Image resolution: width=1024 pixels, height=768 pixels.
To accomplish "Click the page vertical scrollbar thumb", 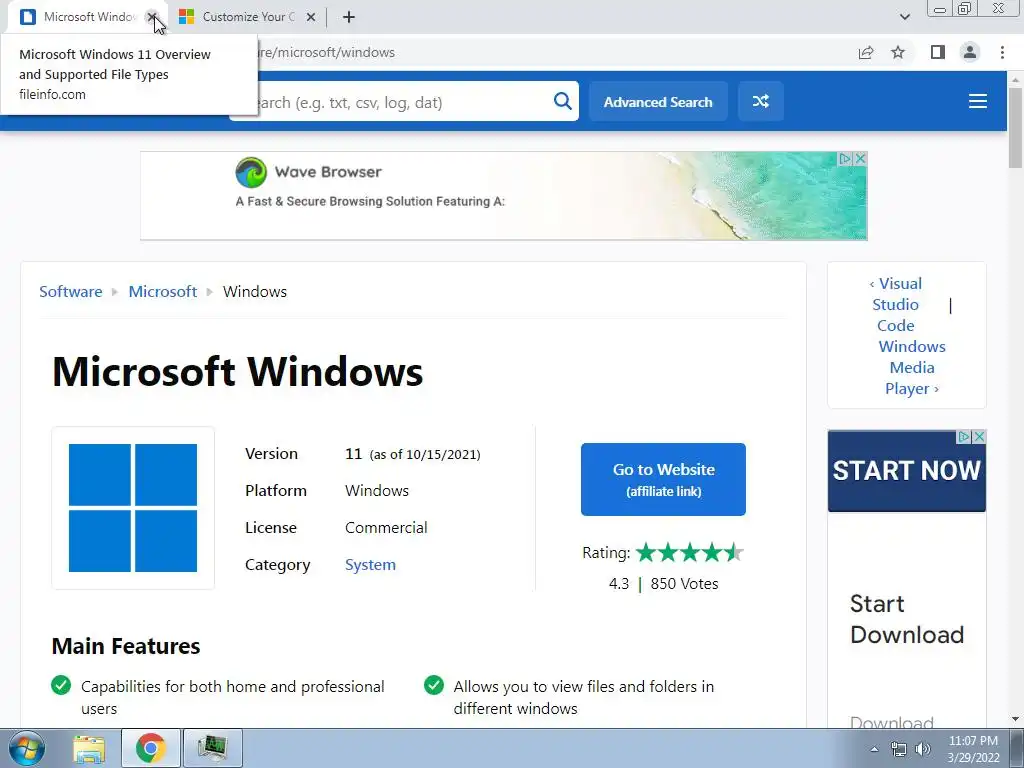I will pos(1015,127).
